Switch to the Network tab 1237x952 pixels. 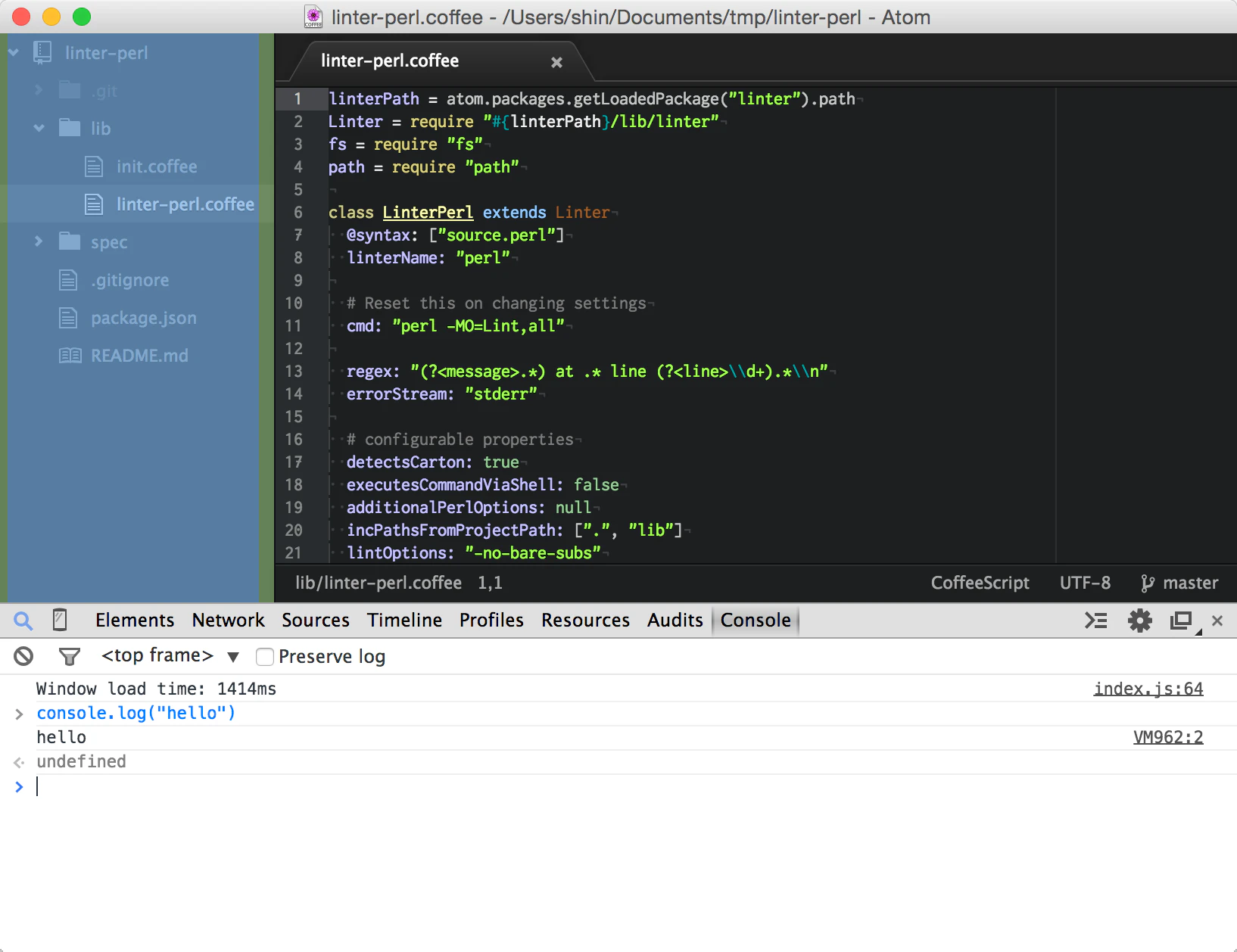coord(228,621)
